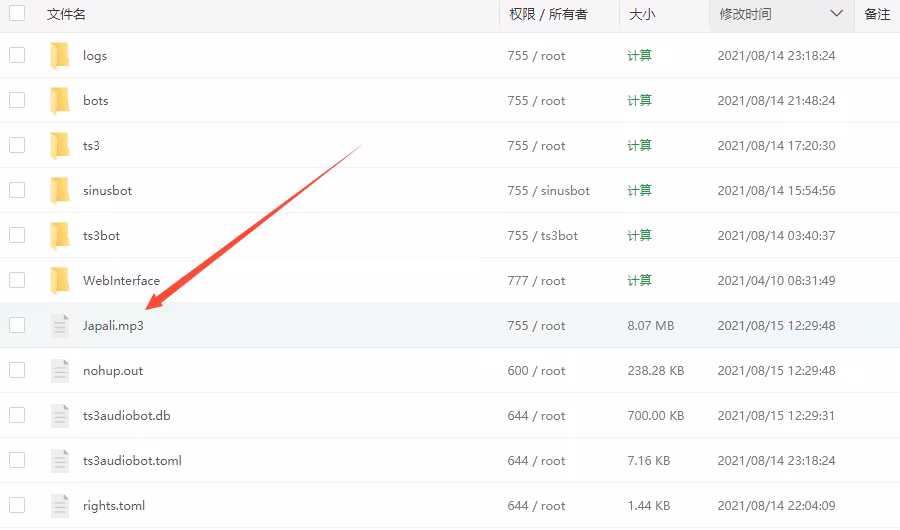Open the sinusbot folder name
This screenshot has width=900, height=530.
click(107, 191)
